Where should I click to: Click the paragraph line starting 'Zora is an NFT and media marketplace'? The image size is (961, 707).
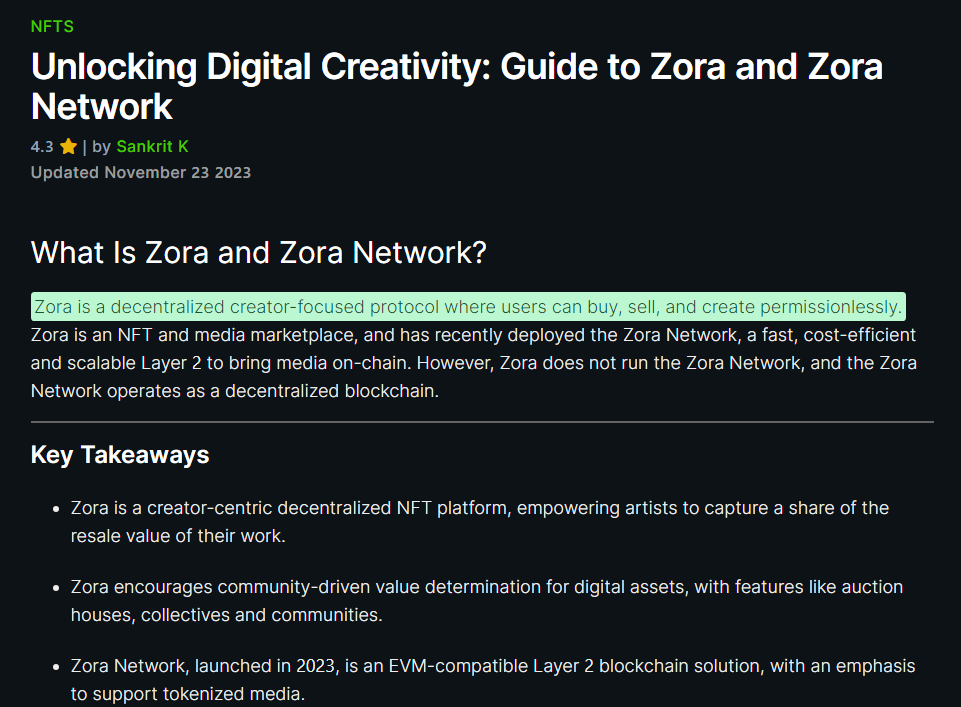click(473, 335)
